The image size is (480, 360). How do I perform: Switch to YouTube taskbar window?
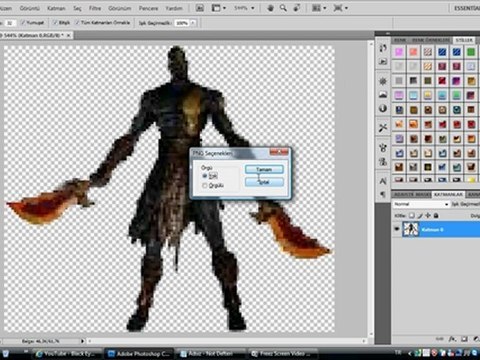click(67, 354)
